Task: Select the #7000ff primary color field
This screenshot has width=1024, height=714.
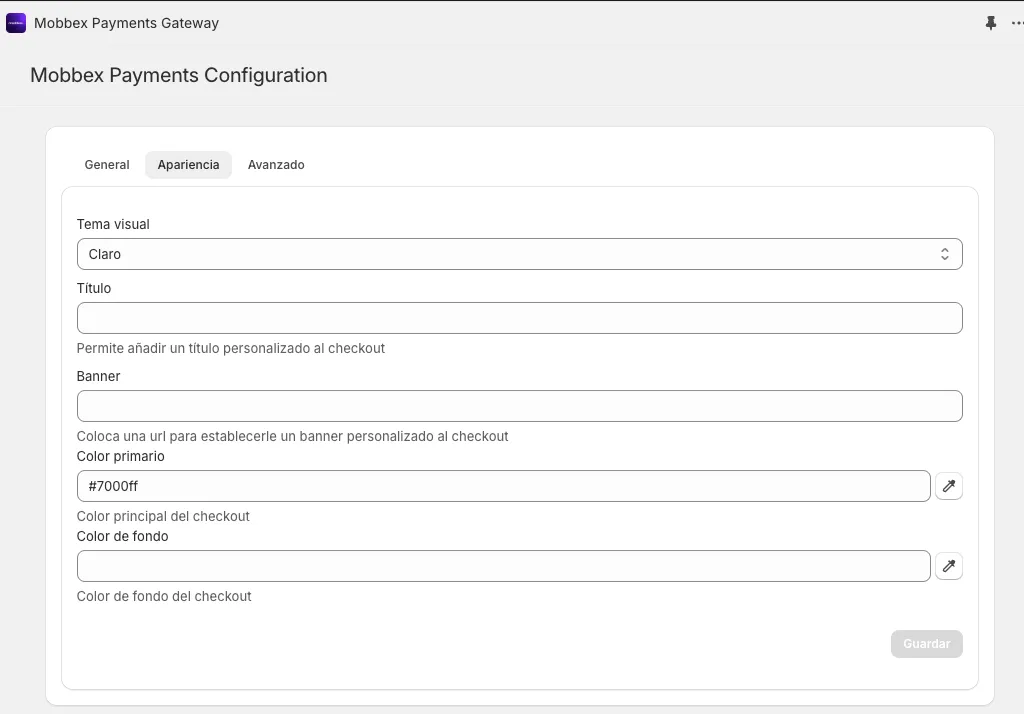Action: 504,486
